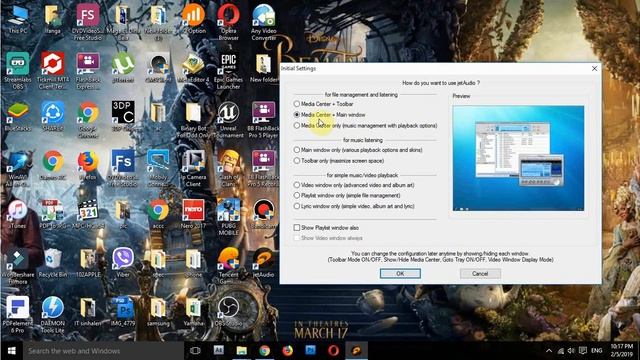The width and height of the screenshot is (640, 360).
Task: Open Tencent Gaming Buddy icon
Action: coord(229,265)
